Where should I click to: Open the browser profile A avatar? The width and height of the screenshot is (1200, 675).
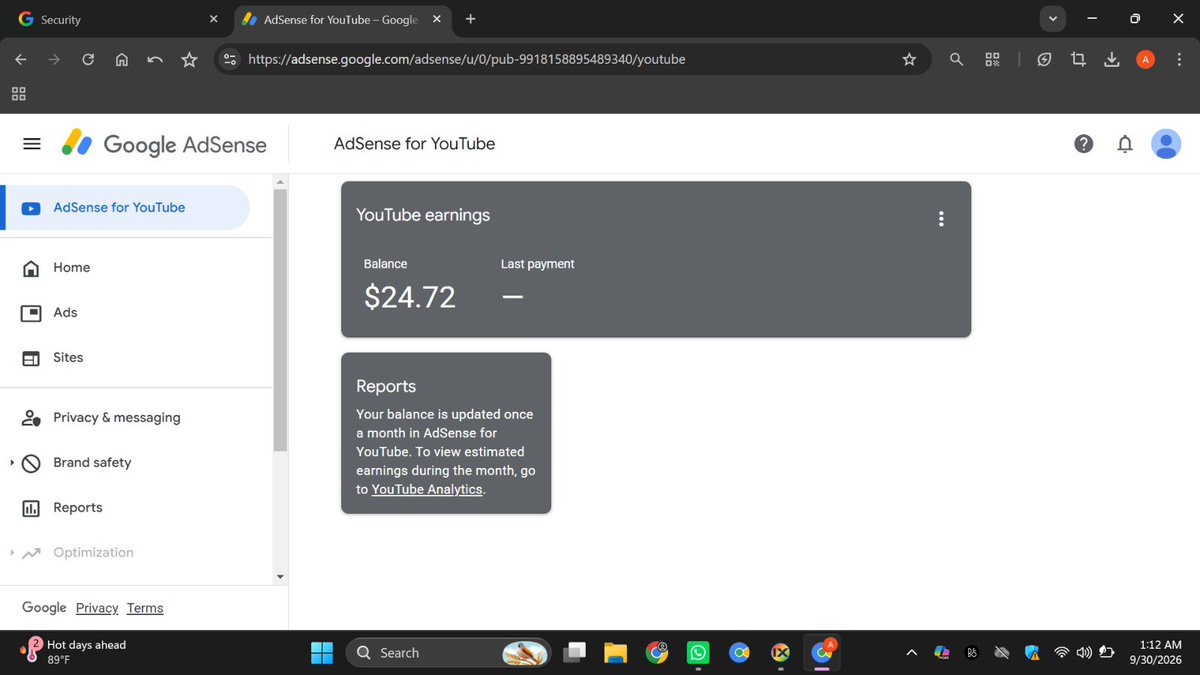point(1146,60)
